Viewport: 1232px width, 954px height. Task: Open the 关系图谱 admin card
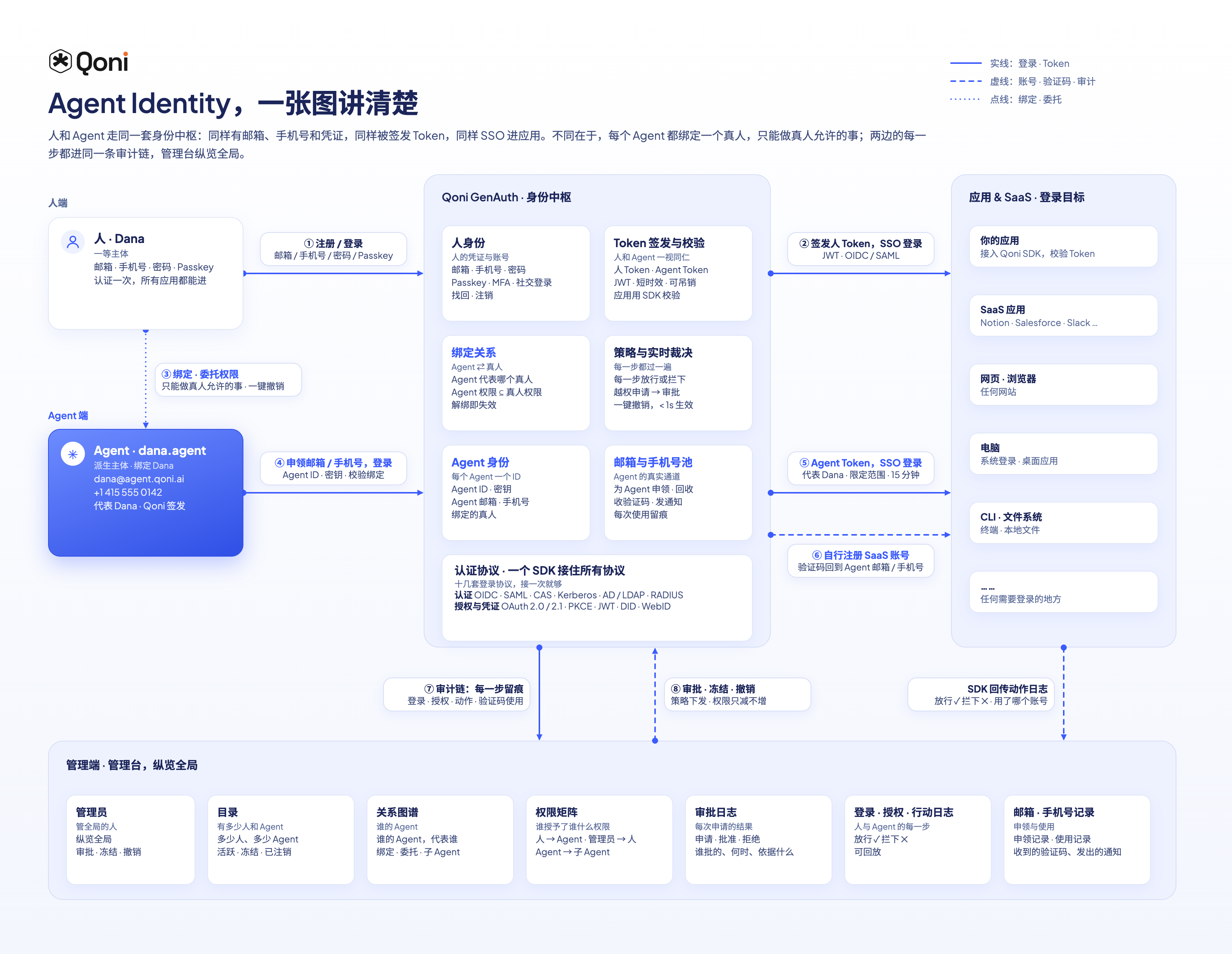click(439, 839)
